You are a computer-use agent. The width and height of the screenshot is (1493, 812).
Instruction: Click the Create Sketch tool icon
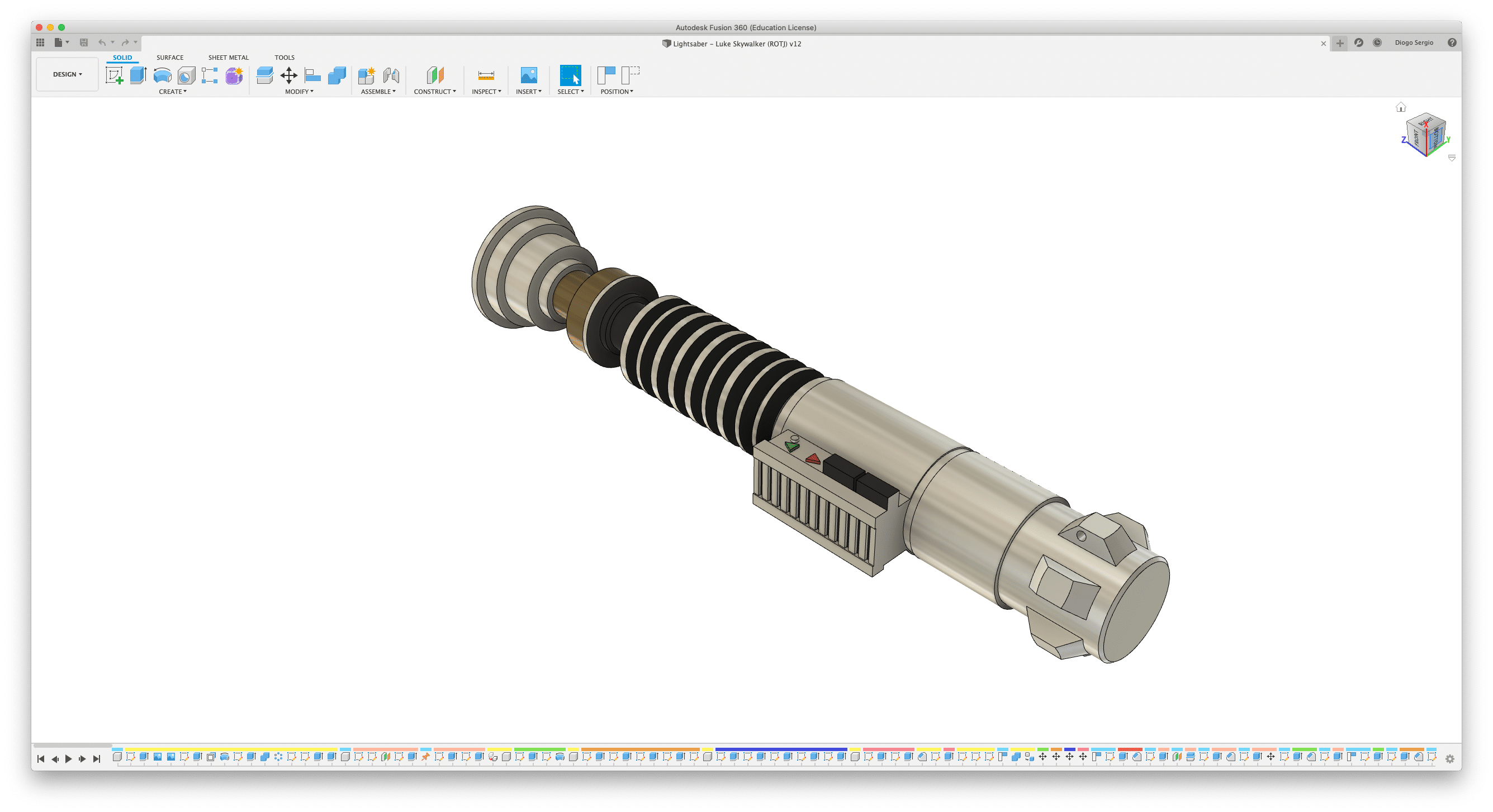click(x=114, y=75)
